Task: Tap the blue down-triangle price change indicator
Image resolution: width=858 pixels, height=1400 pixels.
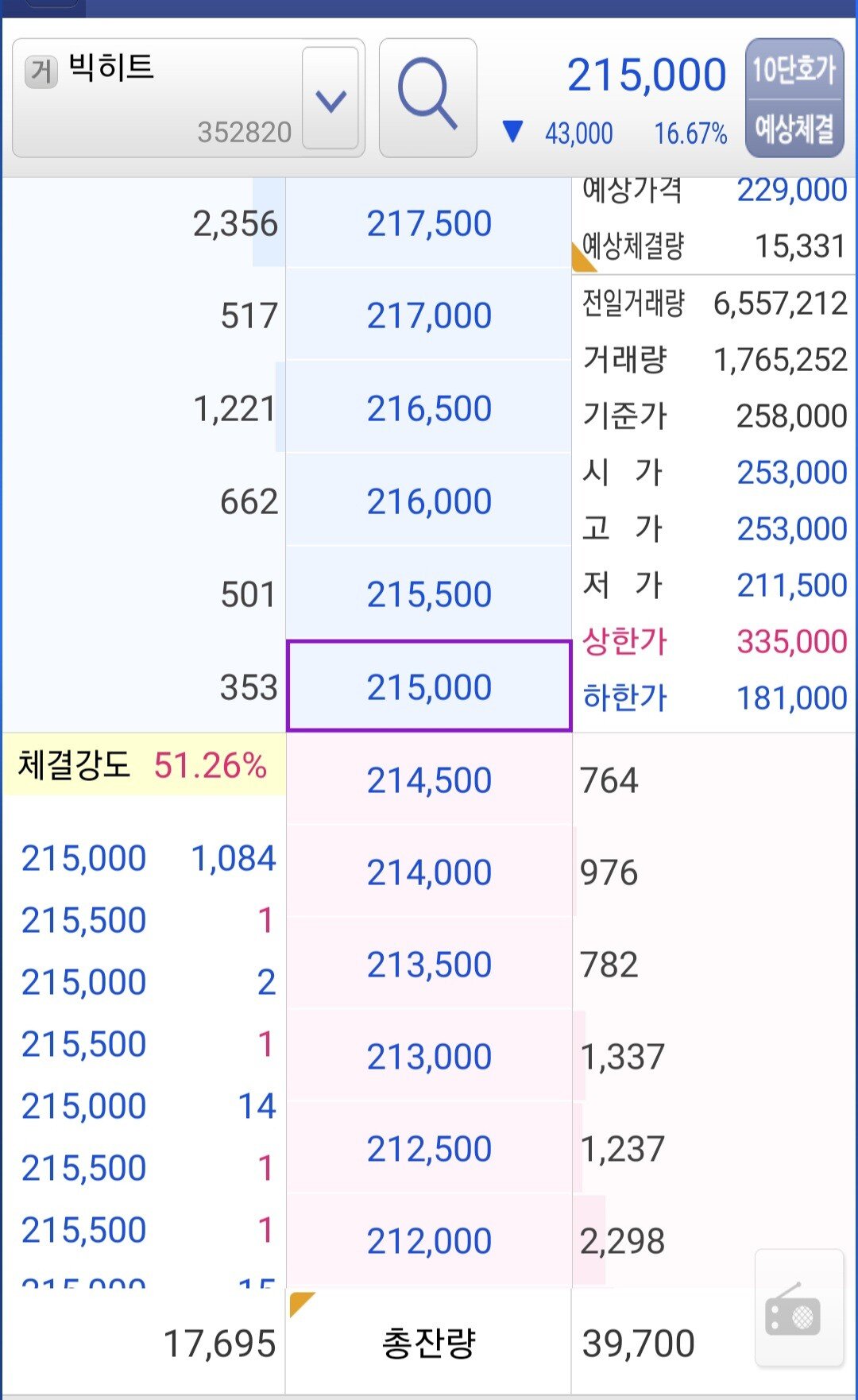Action: coord(513,131)
